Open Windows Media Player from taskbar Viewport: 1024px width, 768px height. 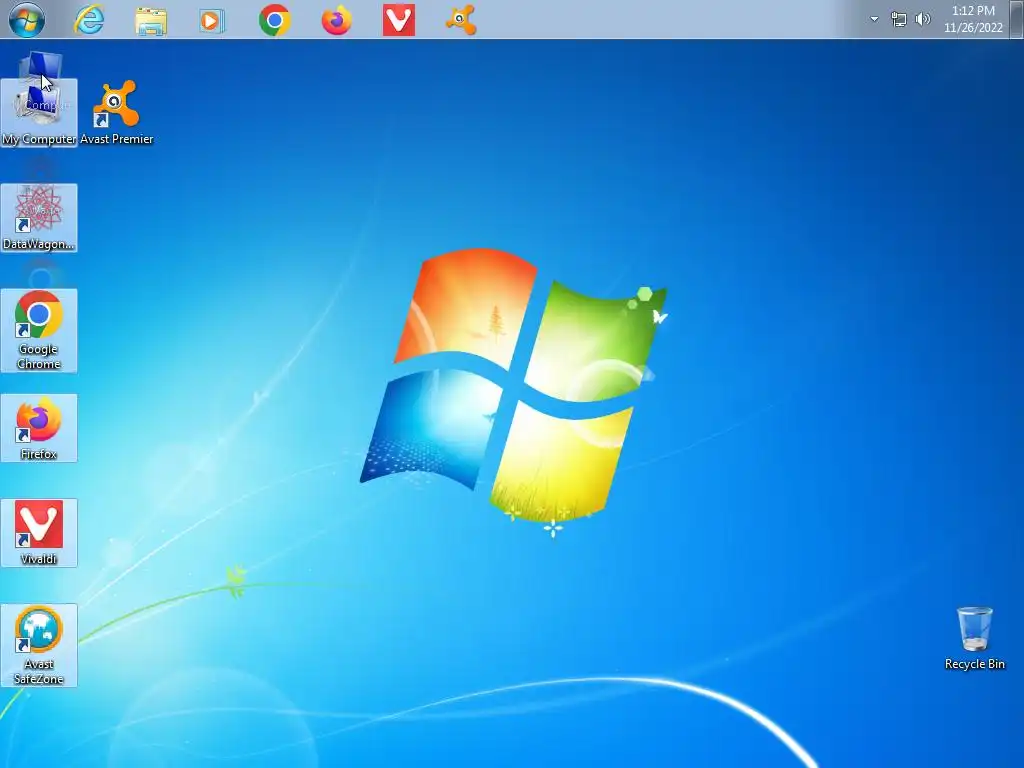click(x=212, y=21)
